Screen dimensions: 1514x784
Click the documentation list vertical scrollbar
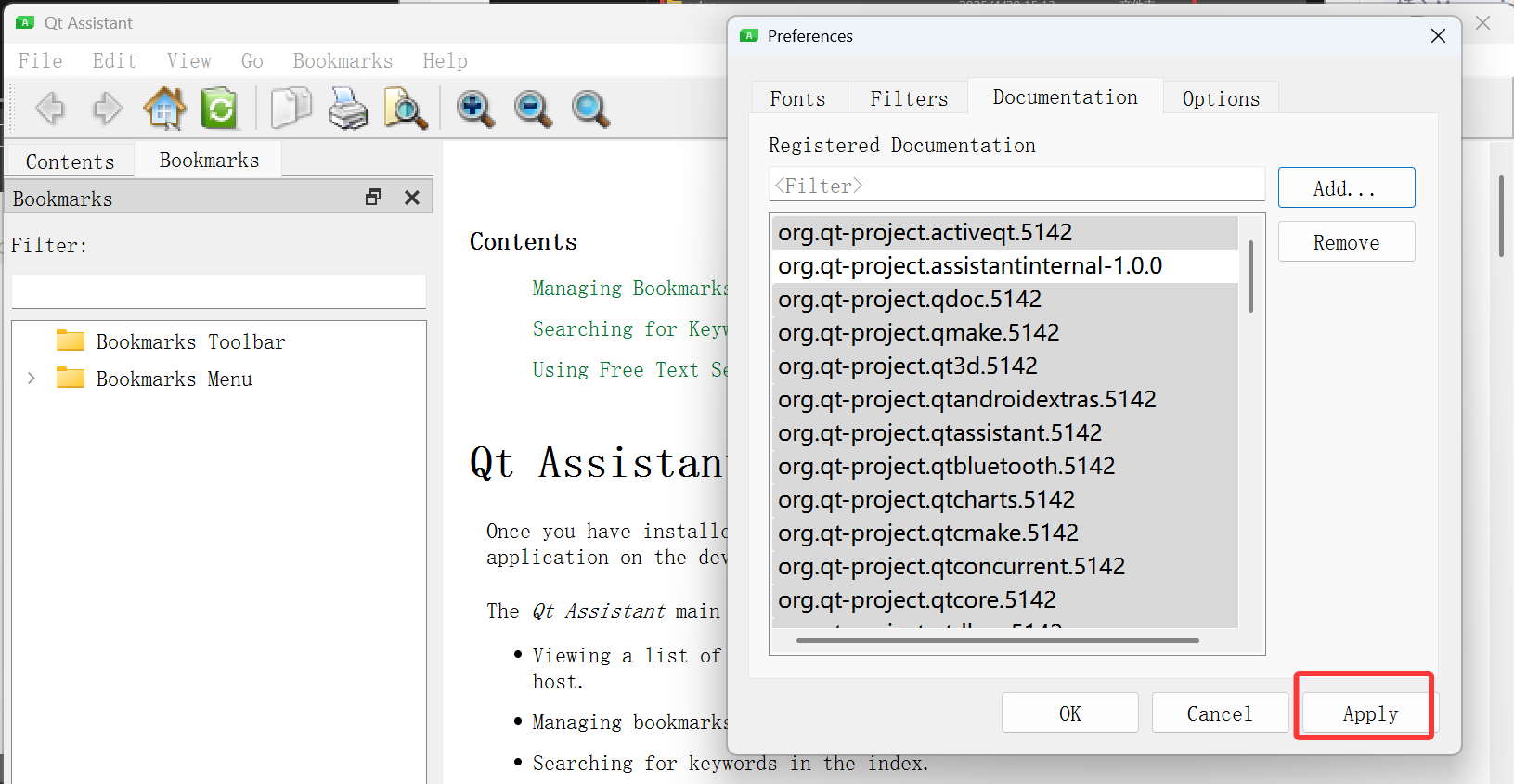[x=1250, y=276]
